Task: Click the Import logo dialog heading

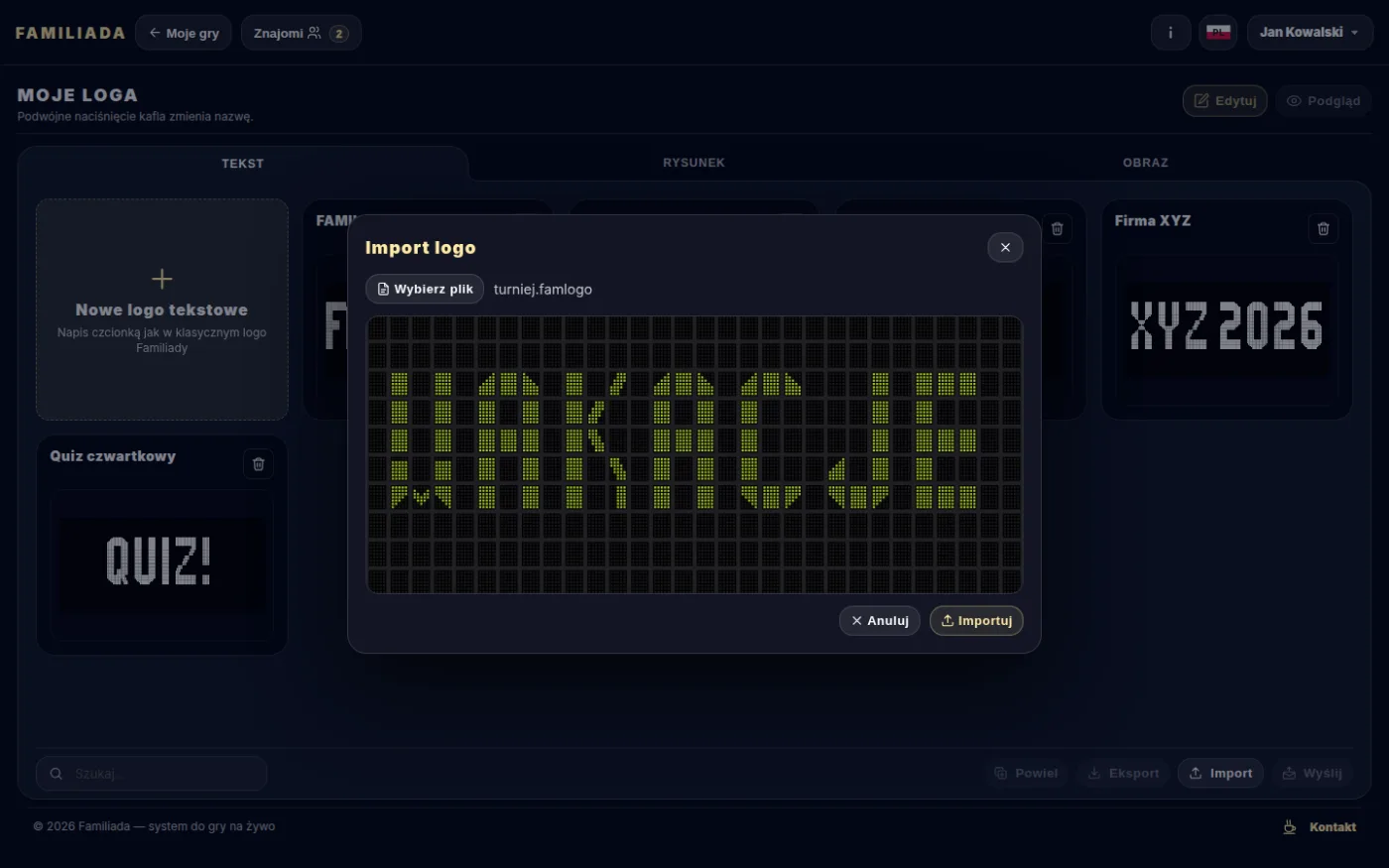Action: (x=421, y=248)
